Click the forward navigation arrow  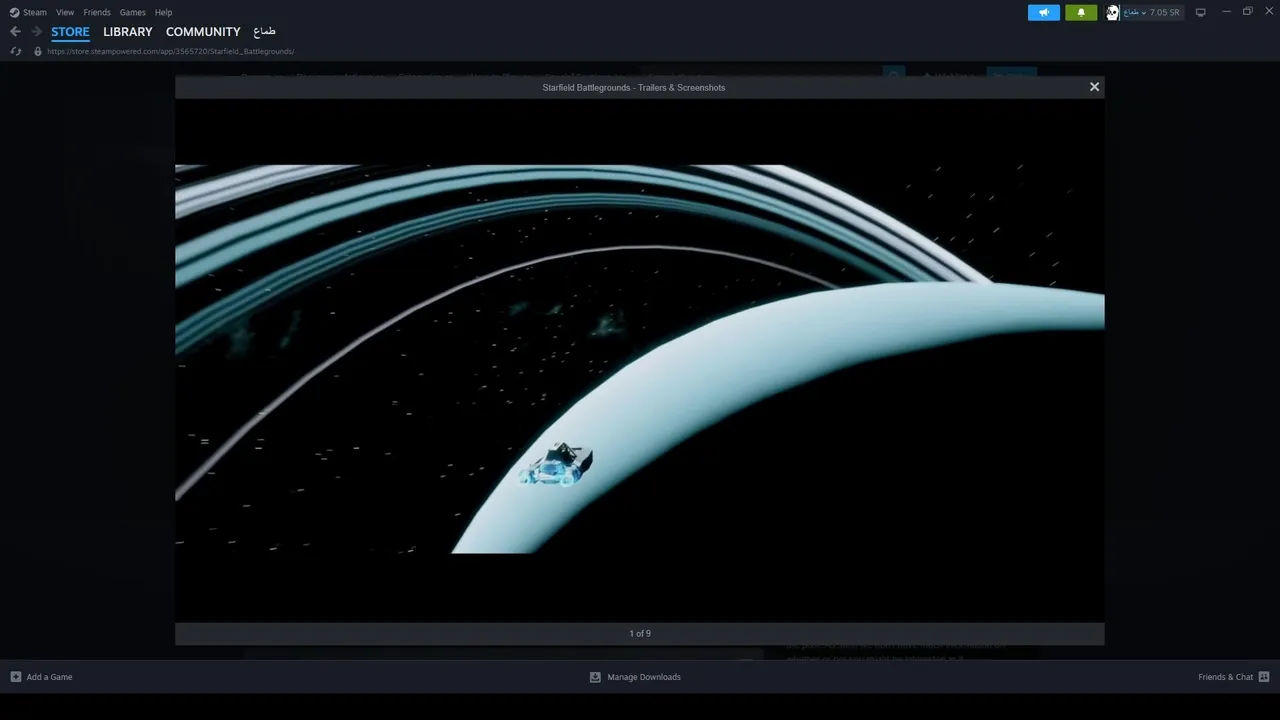click(37, 32)
